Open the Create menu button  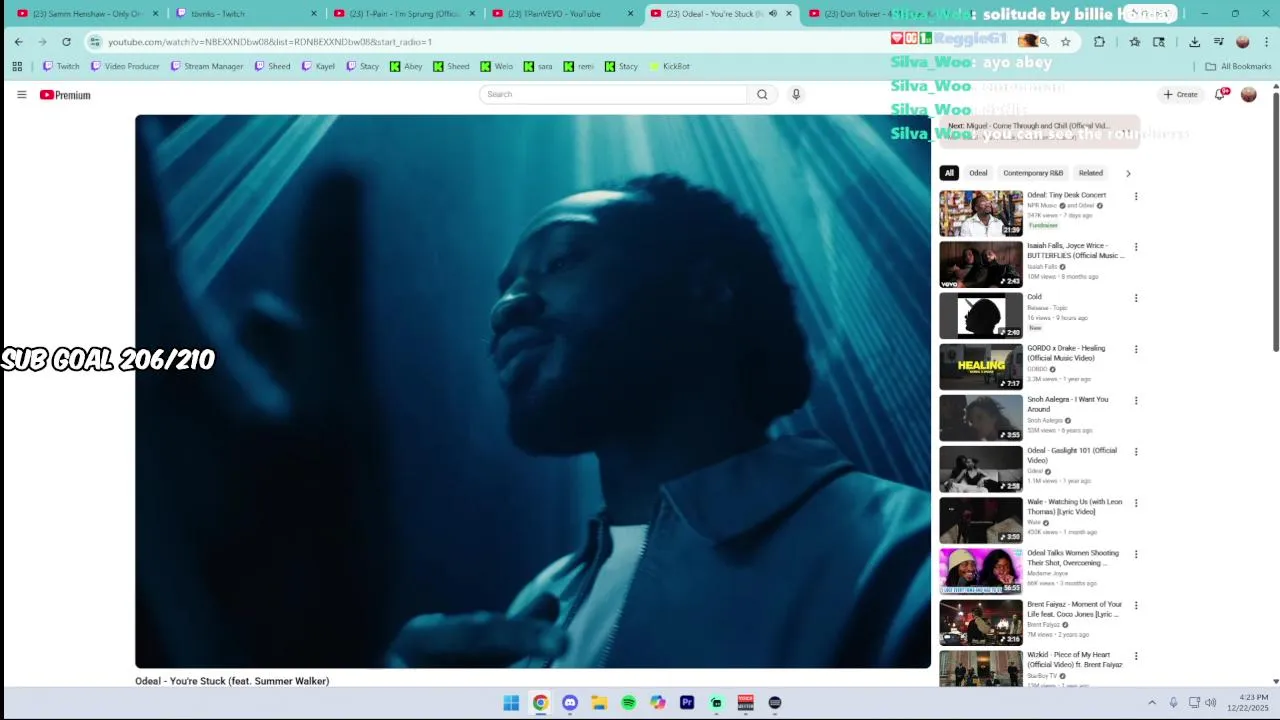pyautogui.click(x=1181, y=94)
